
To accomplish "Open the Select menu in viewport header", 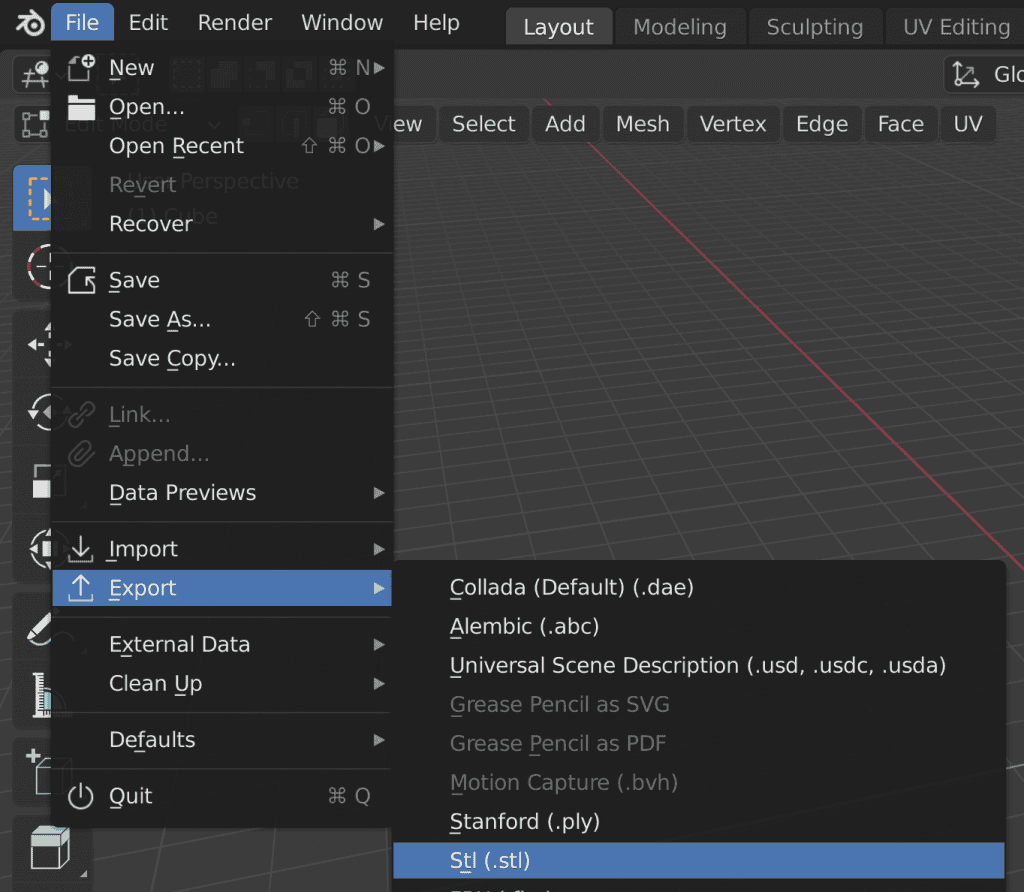I will pos(483,124).
